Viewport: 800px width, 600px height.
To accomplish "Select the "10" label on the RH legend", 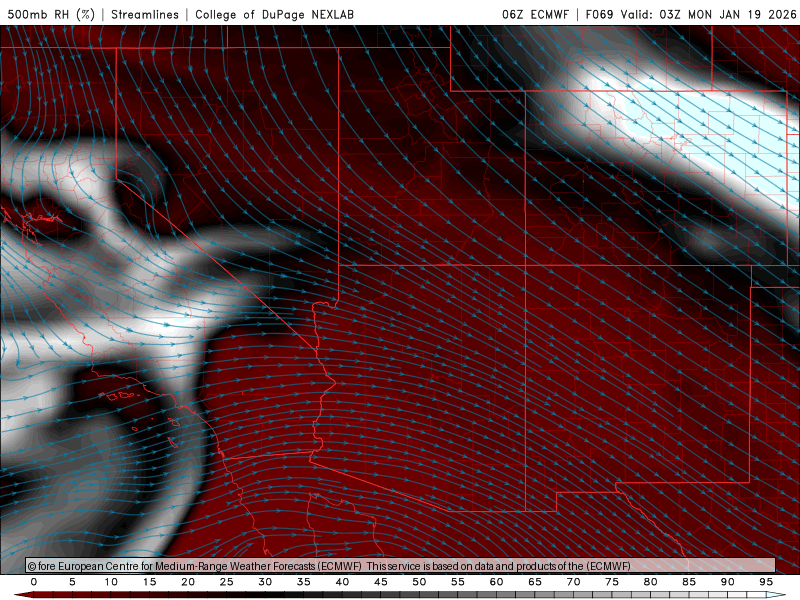I will [x=111, y=582].
